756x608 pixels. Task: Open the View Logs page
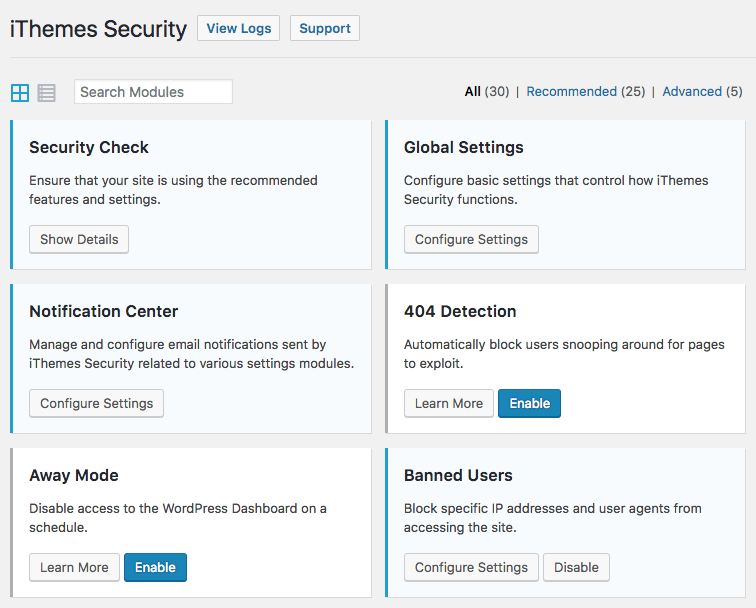238,28
